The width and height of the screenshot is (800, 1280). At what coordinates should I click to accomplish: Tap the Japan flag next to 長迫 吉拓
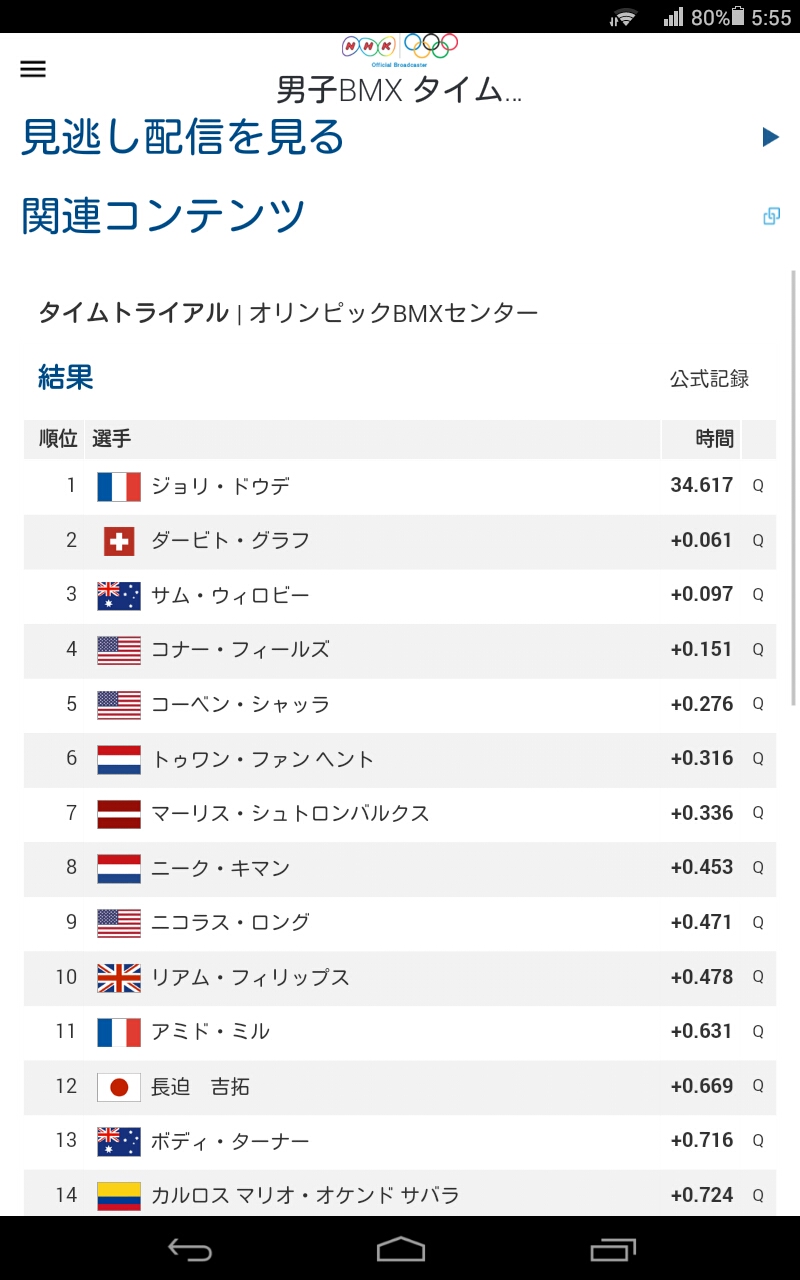pyautogui.click(x=119, y=1087)
